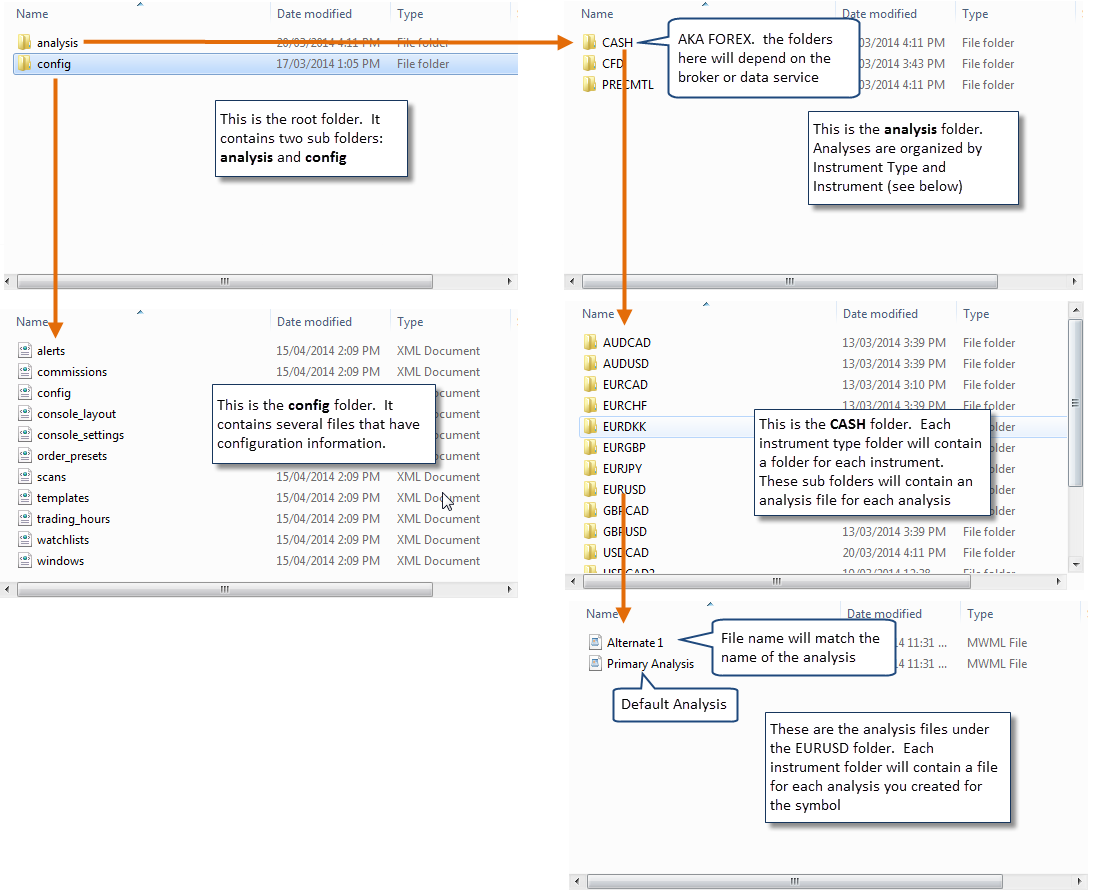Image resolution: width=1095 pixels, height=891 pixels.
Task: Open the Primary Analysis file
Action: tap(649, 664)
